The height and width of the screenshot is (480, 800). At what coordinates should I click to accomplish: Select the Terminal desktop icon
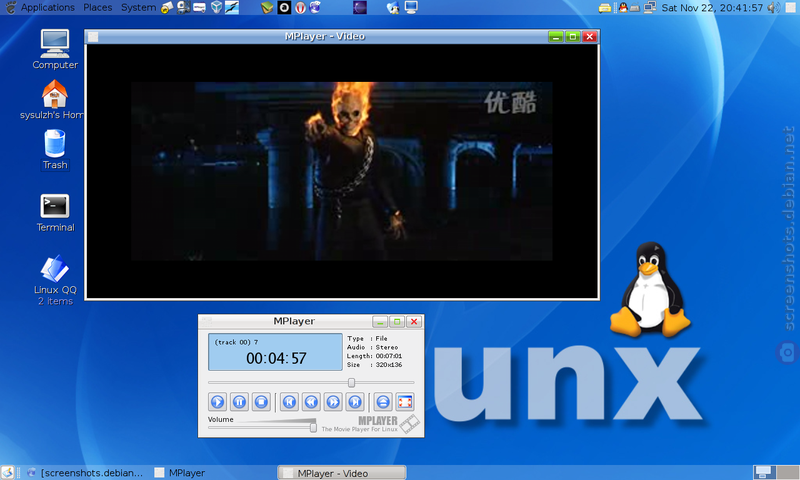click(x=55, y=213)
